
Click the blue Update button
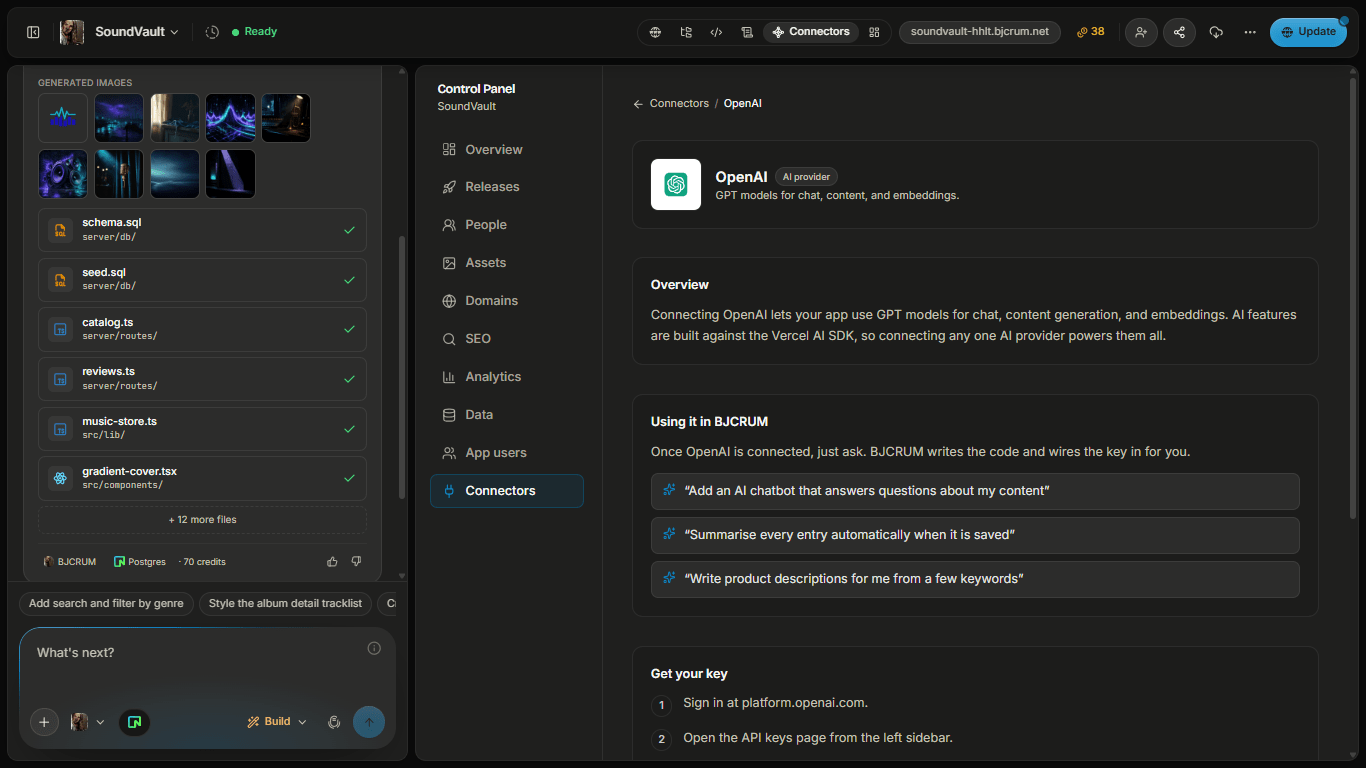1308,32
